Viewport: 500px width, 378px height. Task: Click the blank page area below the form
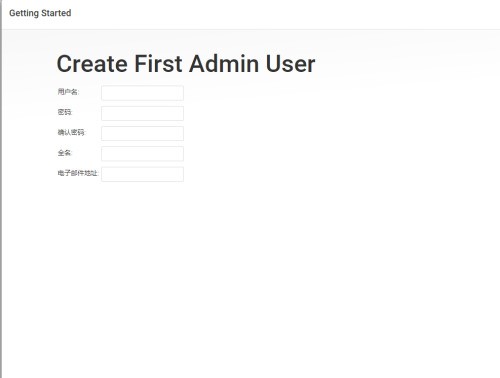coord(250,280)
